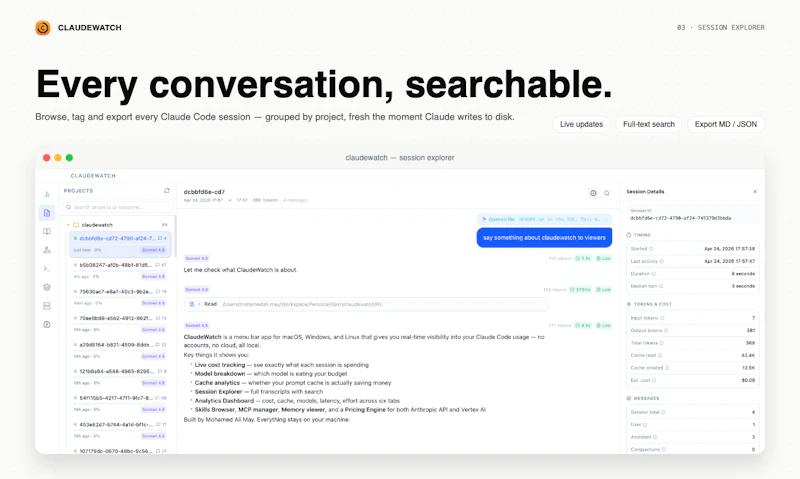
Task: Click info icon next to Assistant
Action: (655, 437)
